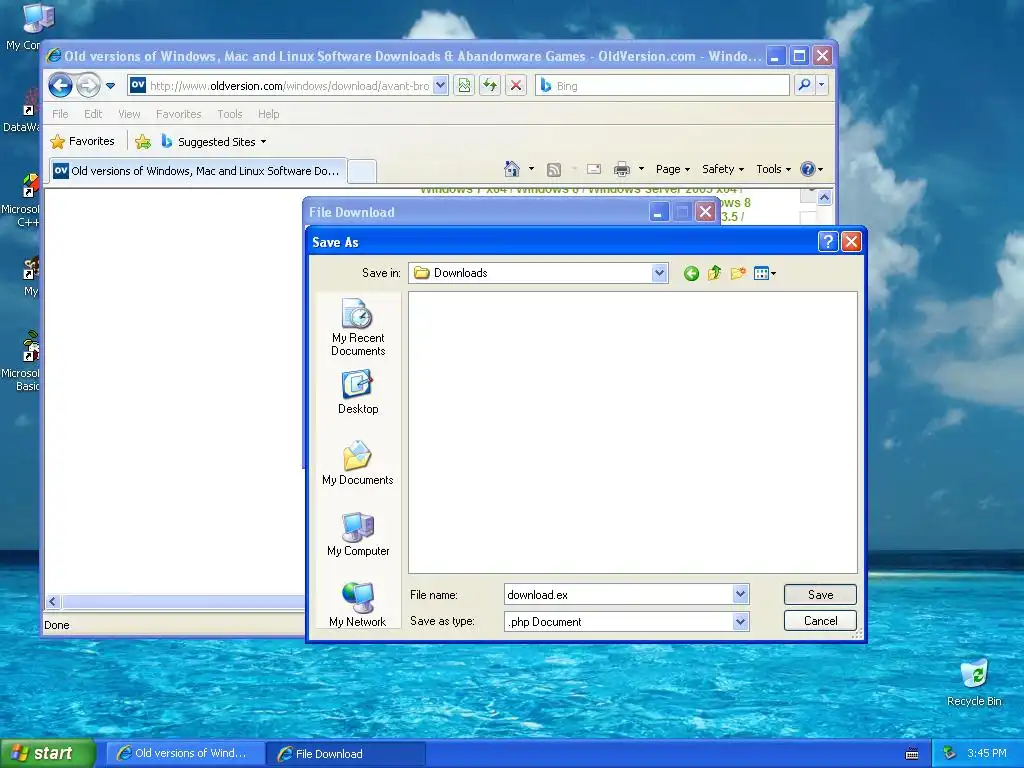The width and height of the screenshot is (1024, 768).
Task: Click the magnifier Search icon
Action: click(x=805, y=85)
